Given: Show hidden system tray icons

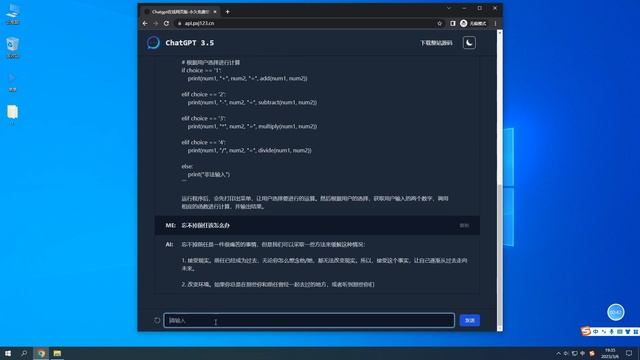Looking at the screenshot, I should point(558,353).
